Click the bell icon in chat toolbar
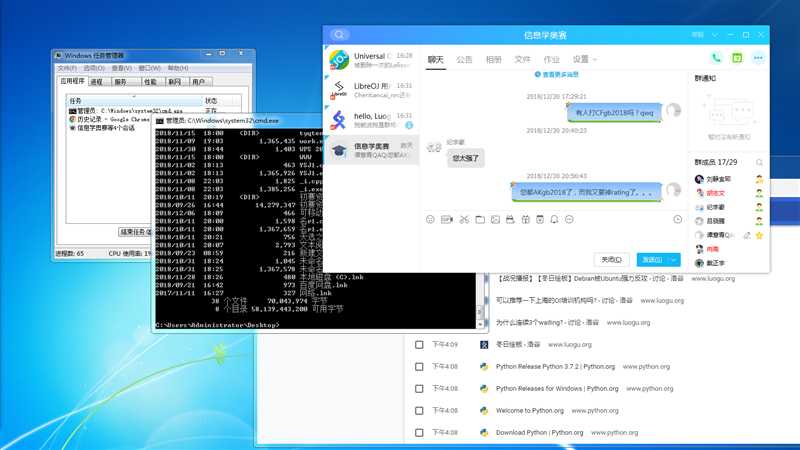This screenshot has height=450, width=800. click(x=554, y=219)
